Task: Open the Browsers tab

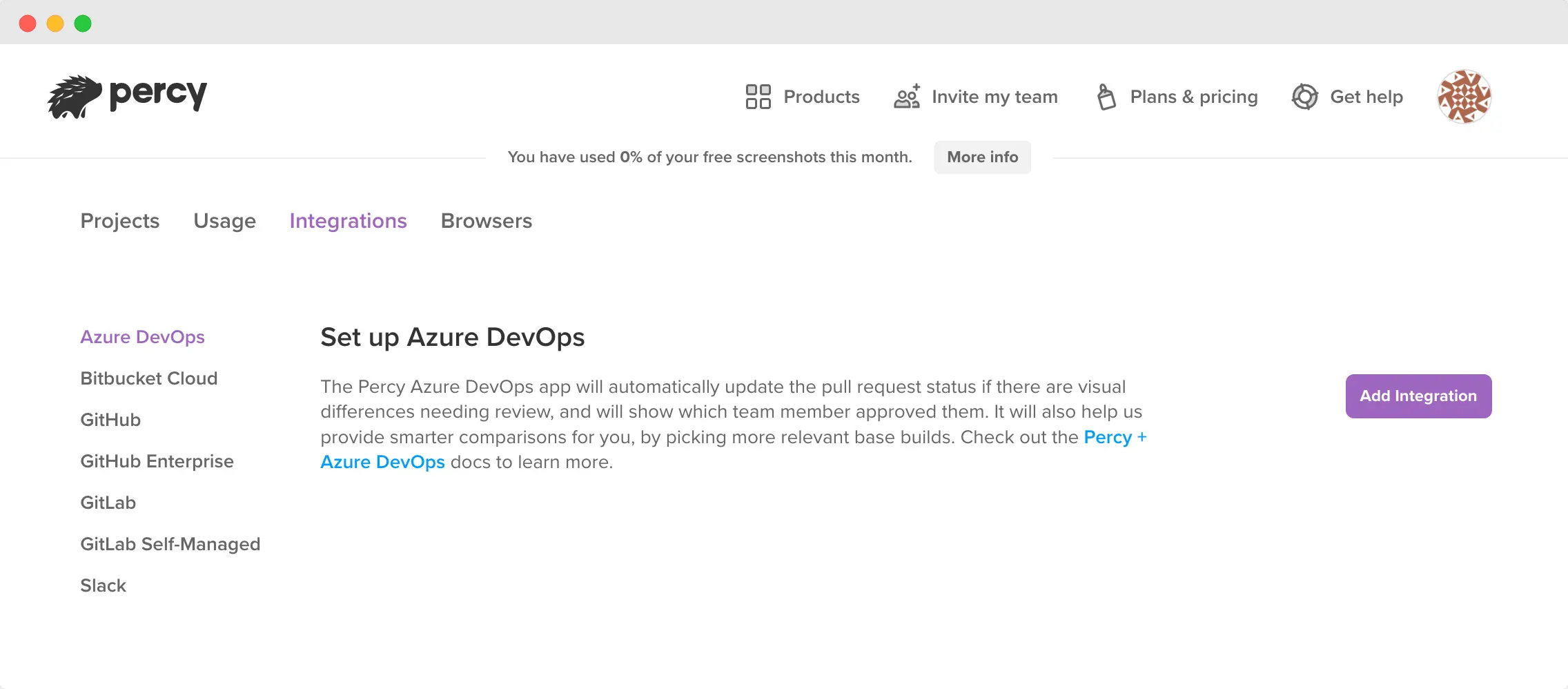Action: (487, 221)
